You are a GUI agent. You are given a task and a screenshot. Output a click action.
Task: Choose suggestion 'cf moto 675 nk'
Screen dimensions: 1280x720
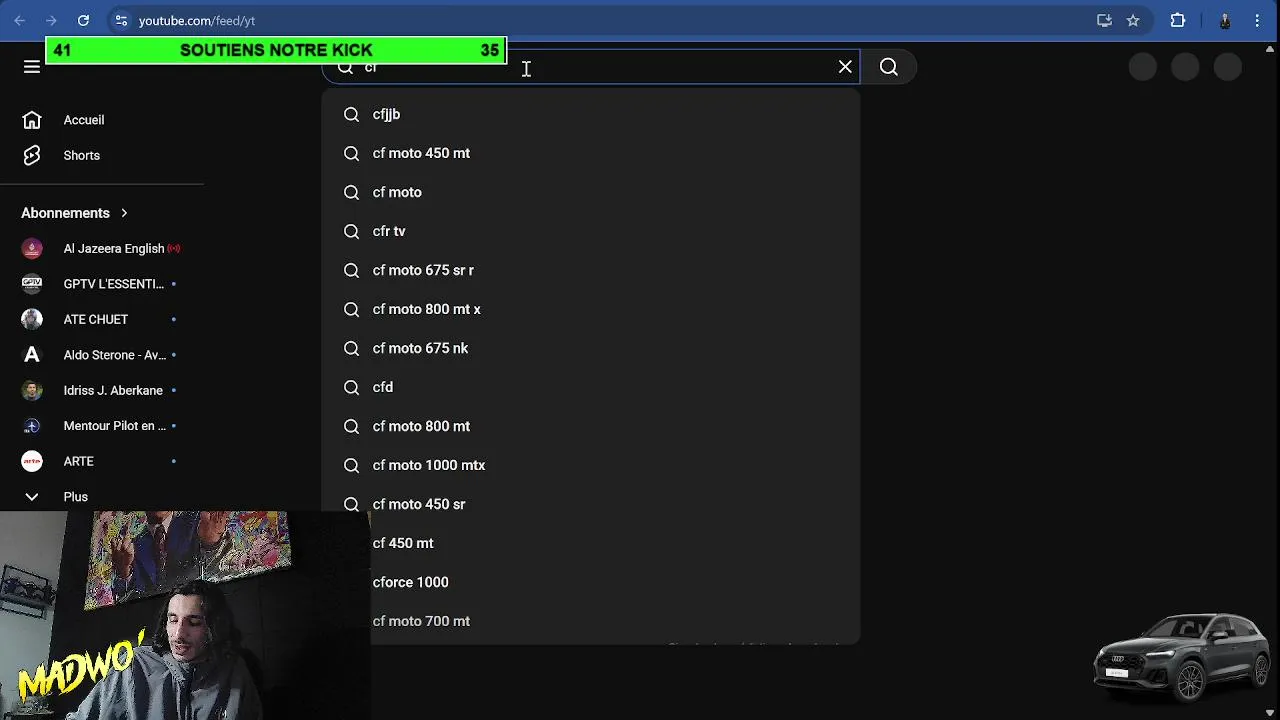tap(590, 348)
